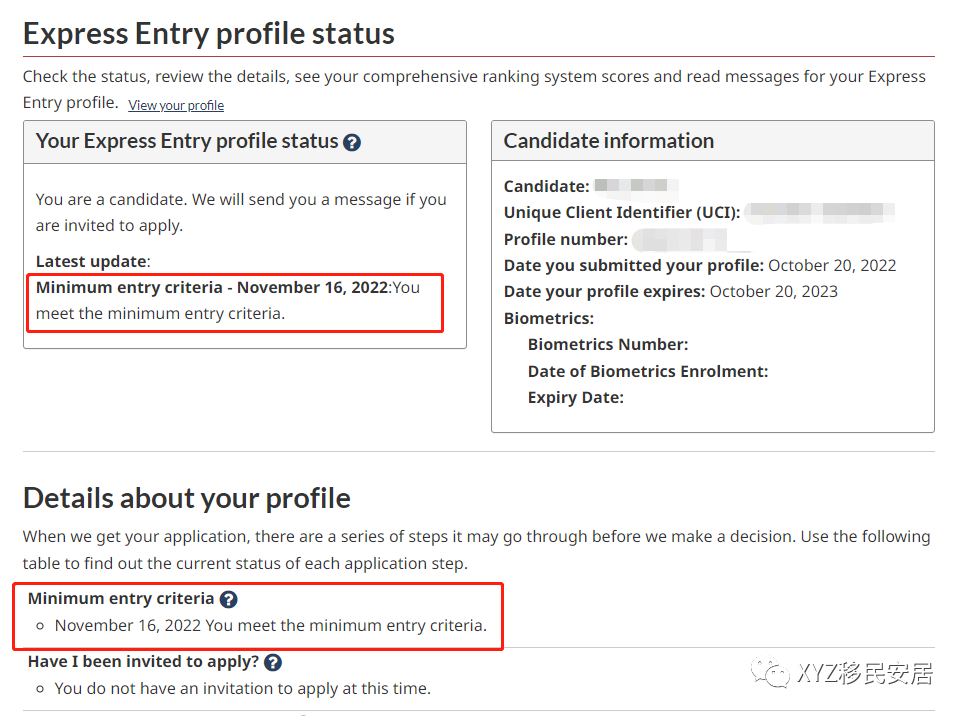
Task: Click the blurred Profile number value
Action: click(690, 239)
